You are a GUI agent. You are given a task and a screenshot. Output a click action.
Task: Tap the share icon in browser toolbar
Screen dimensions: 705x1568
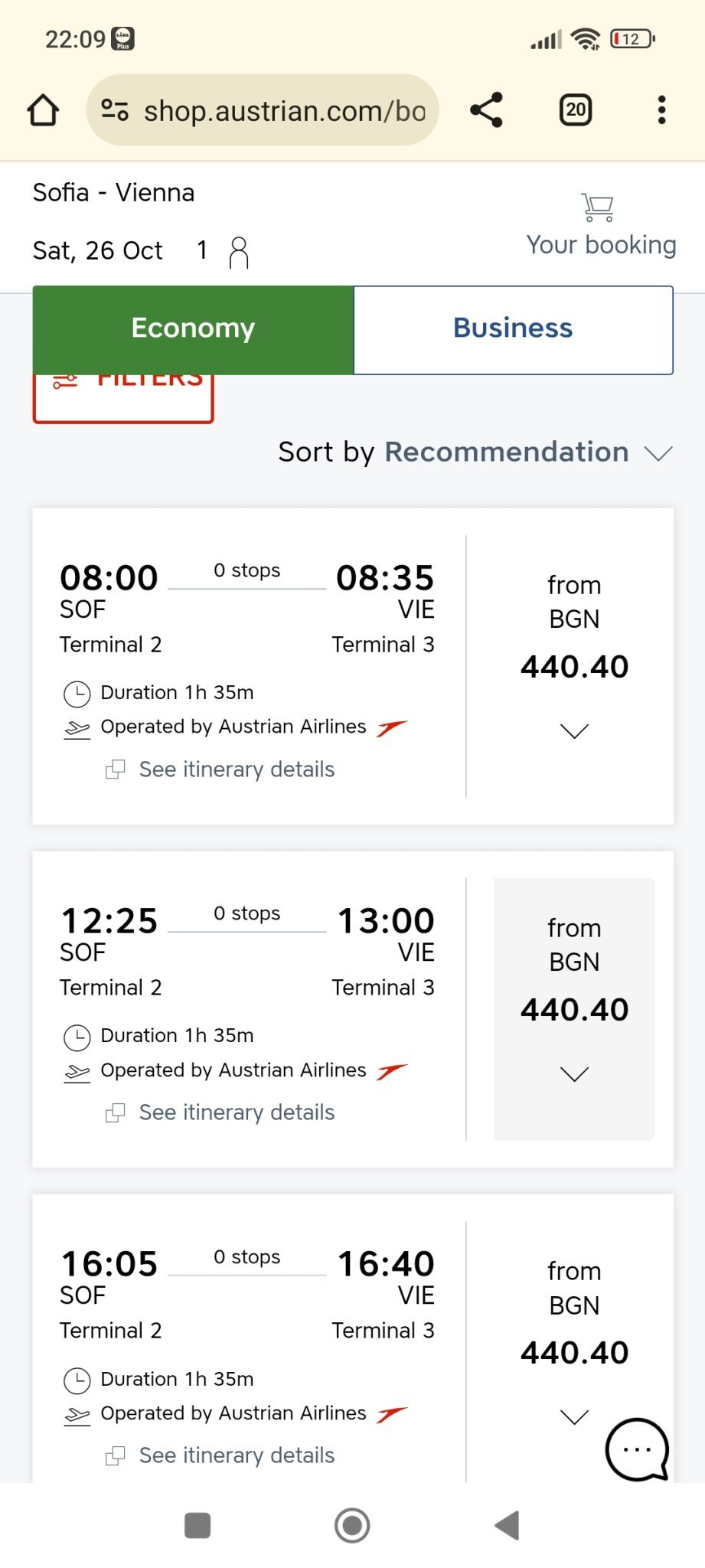(487, 110)
